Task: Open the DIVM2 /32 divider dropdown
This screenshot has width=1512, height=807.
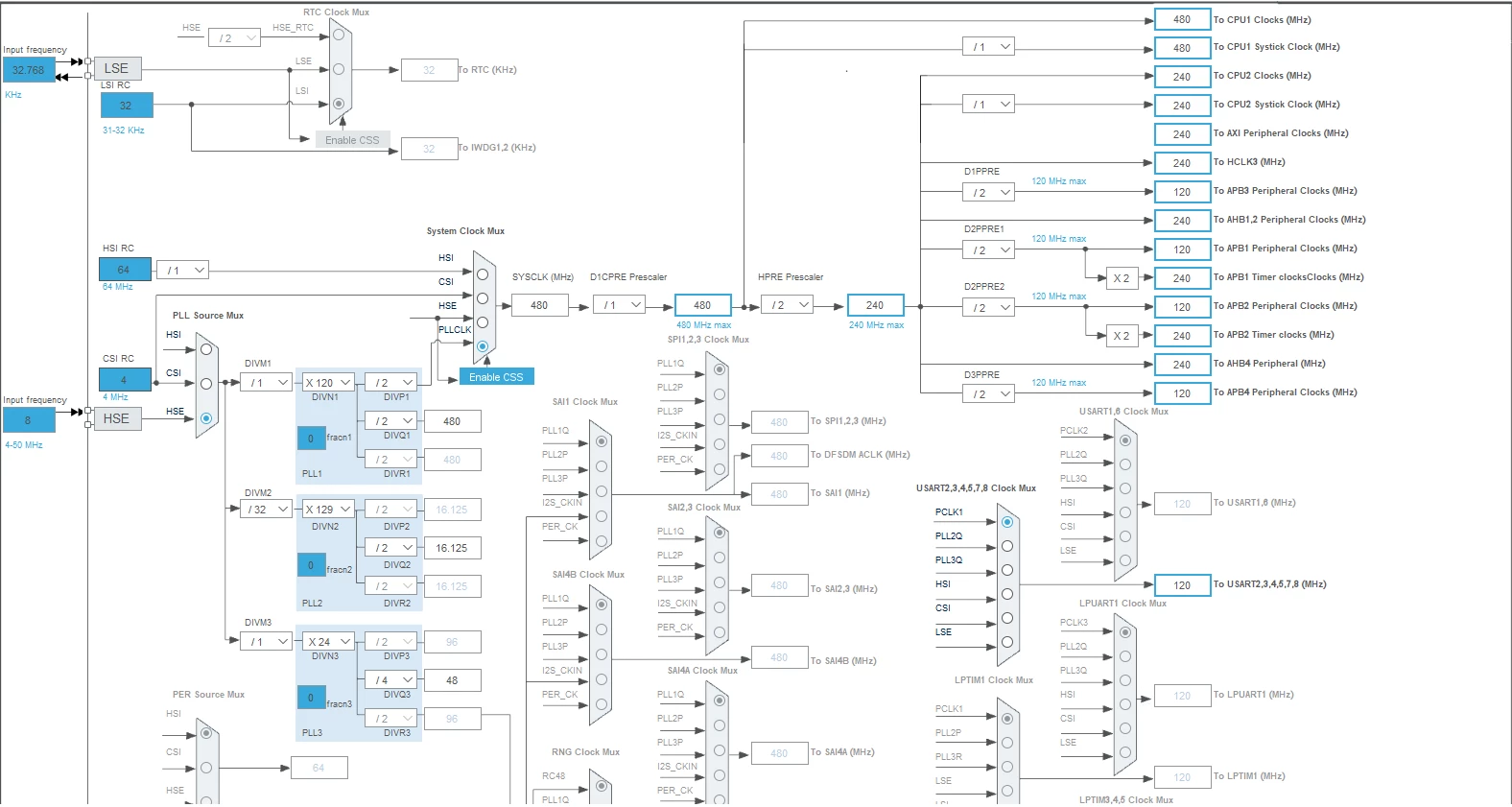Action: click(267, 510)
